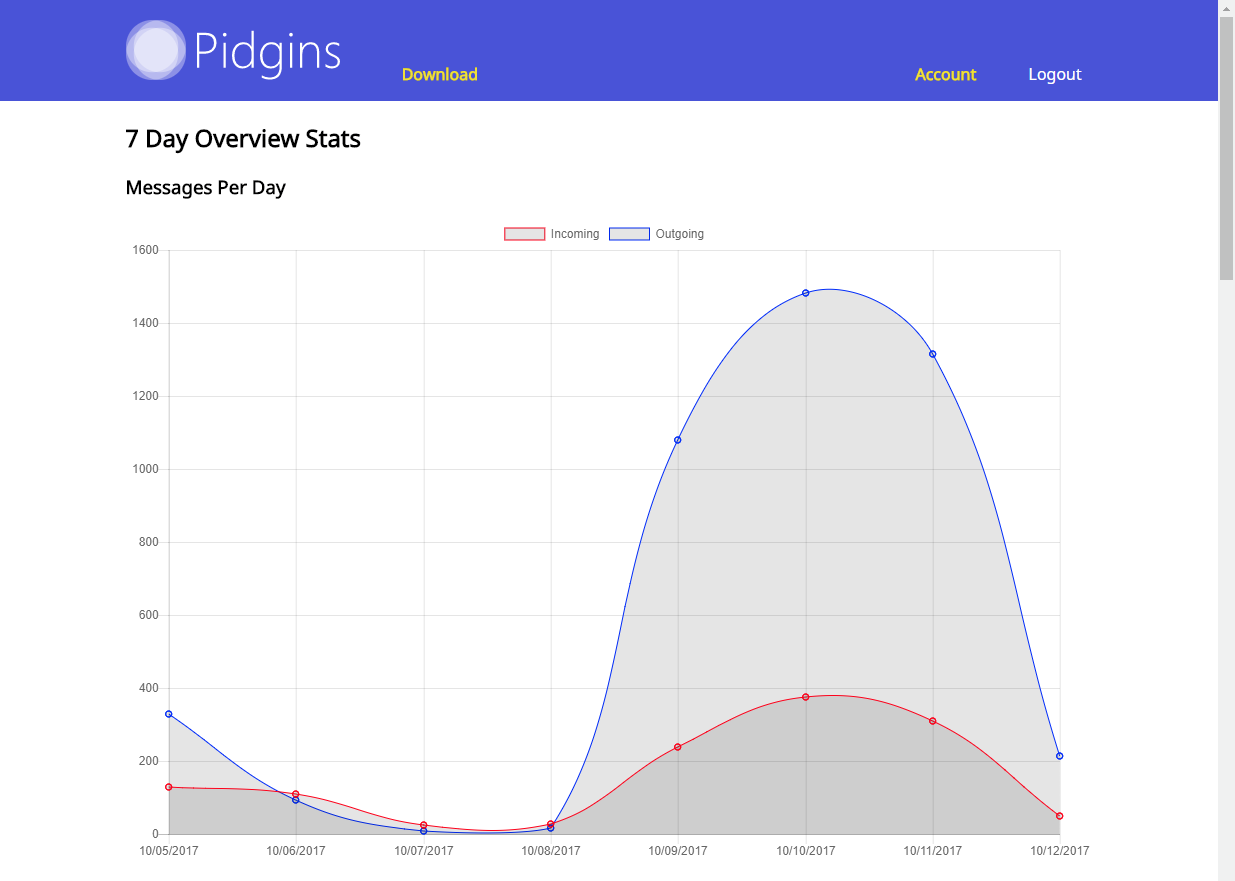Click the Incoming legend label text
The image size is (1235, 881).
[x=574, y=233]
